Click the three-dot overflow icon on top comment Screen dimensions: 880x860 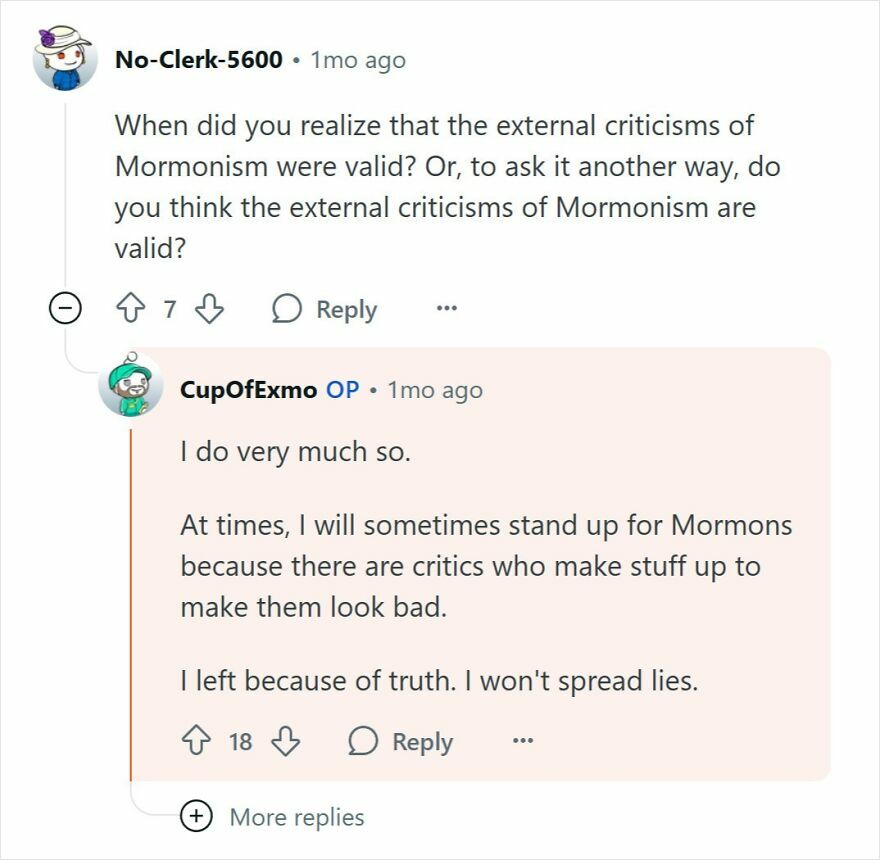point(447,309)
